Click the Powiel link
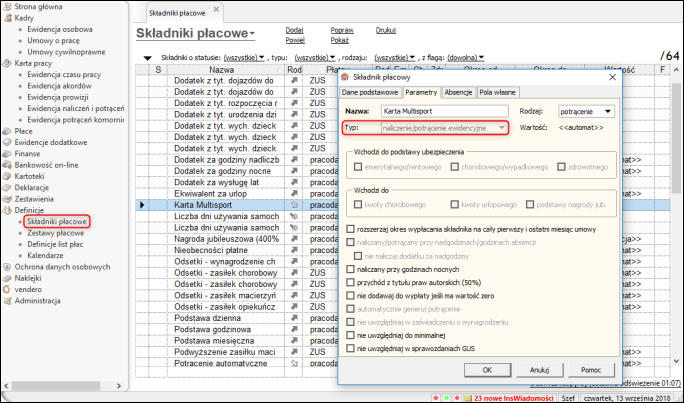The height and width of the screenshot is (403, 684). click(295, 40)
